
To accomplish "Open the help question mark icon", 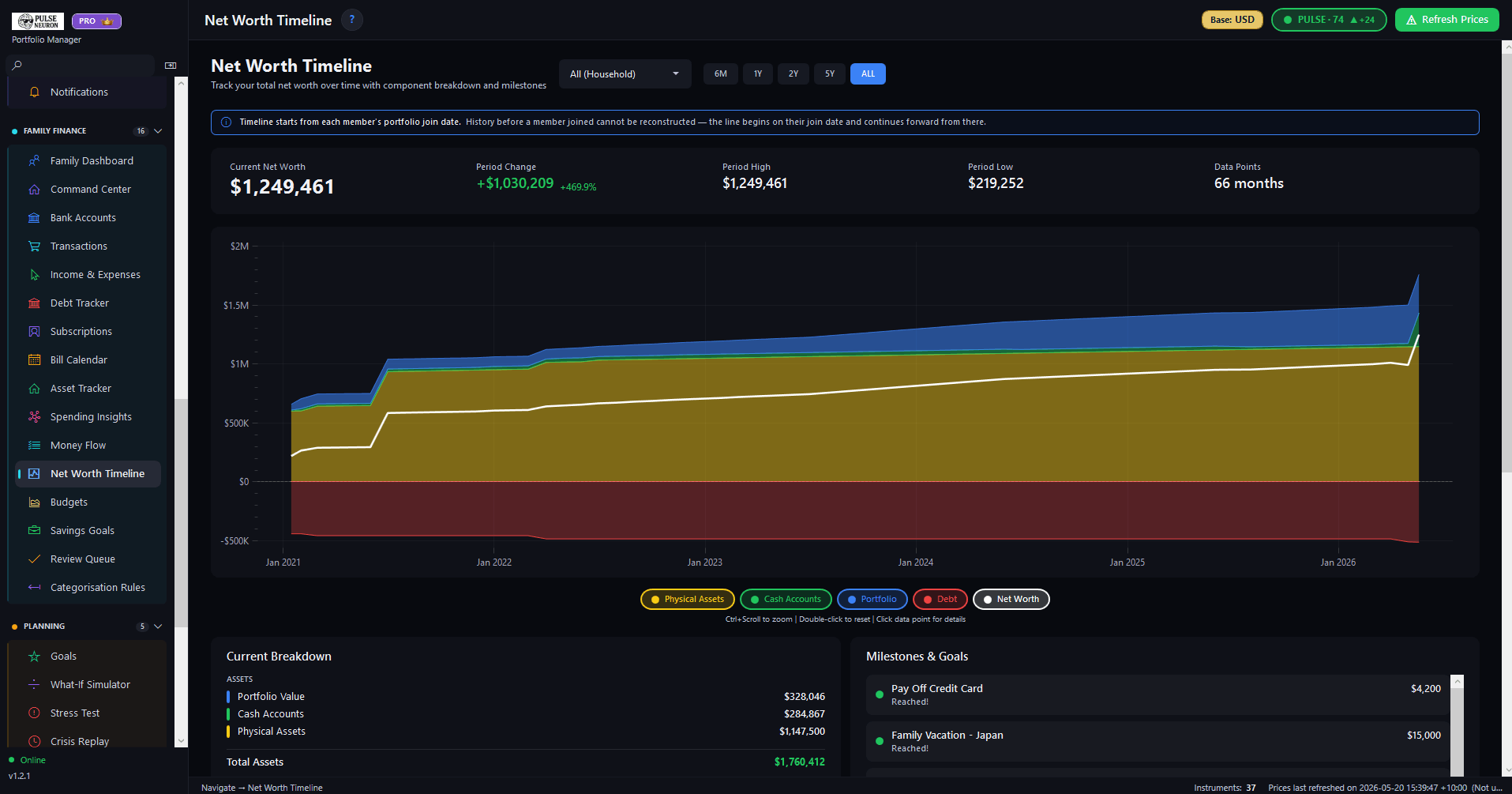I will click(352, 20).
